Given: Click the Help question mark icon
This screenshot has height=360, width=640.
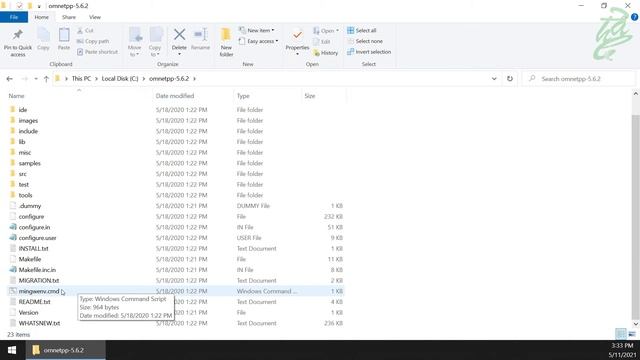Looking at the screenshot, I should click(x=634, y=17).
